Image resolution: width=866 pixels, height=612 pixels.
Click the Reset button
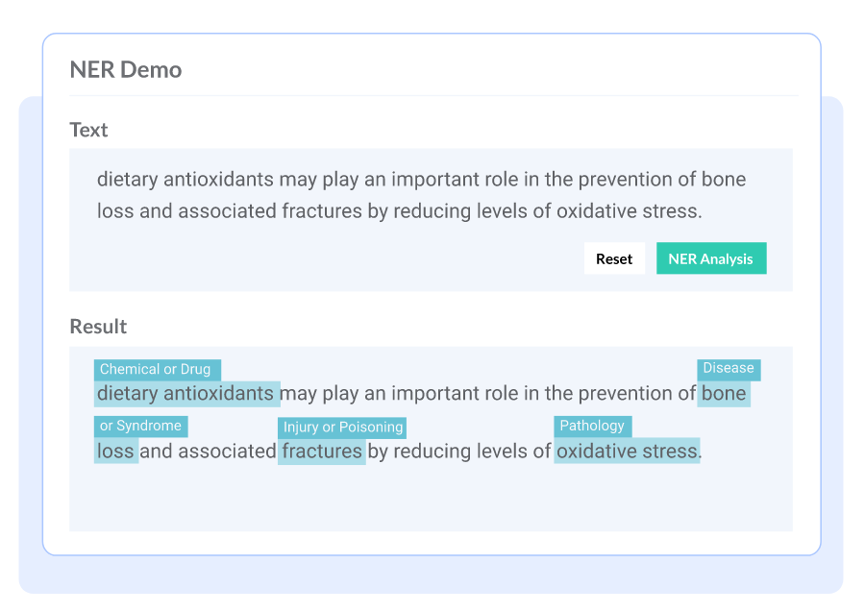614,259
